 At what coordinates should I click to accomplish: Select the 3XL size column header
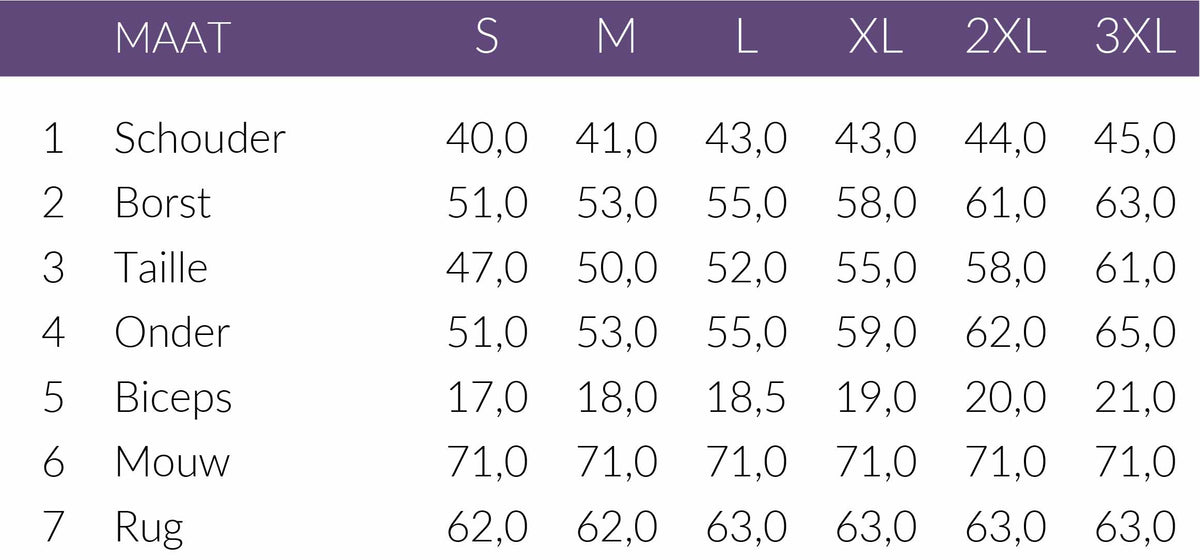click(1135, 38)
